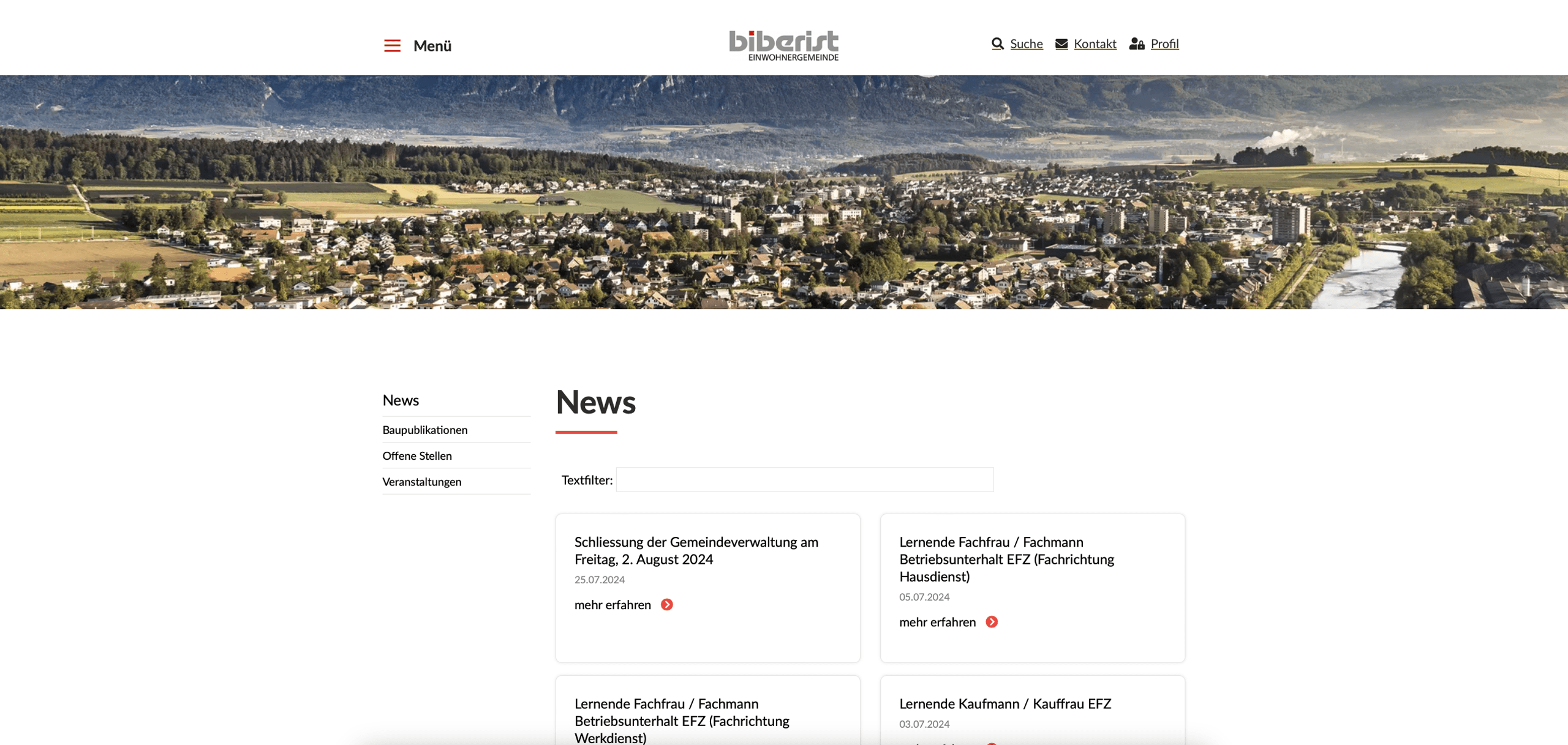Open the hamburger menu icon
1568x745 pixels.
pos(392,45)
